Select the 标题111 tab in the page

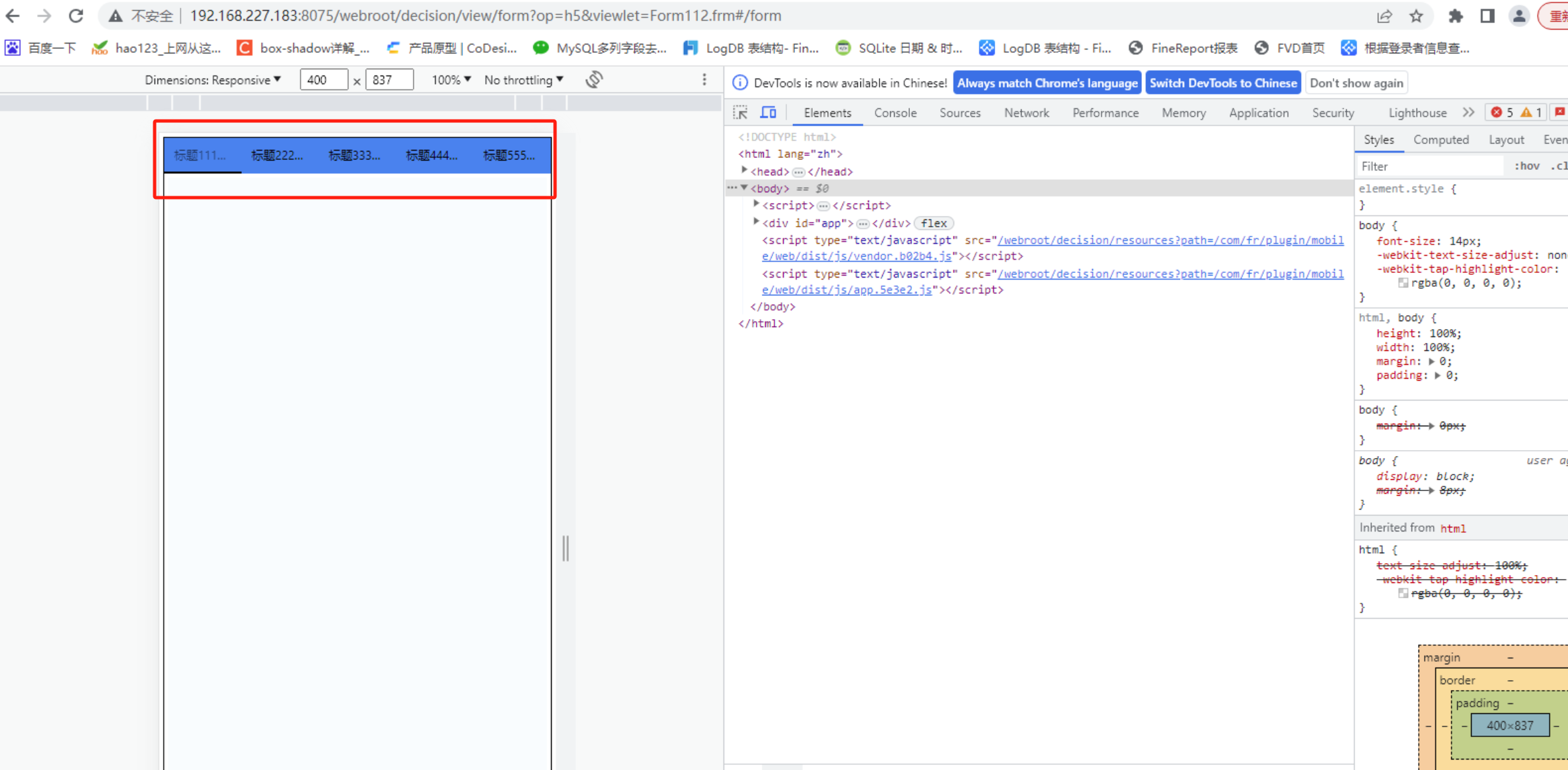pyautogui.click(x=202, y=155)
